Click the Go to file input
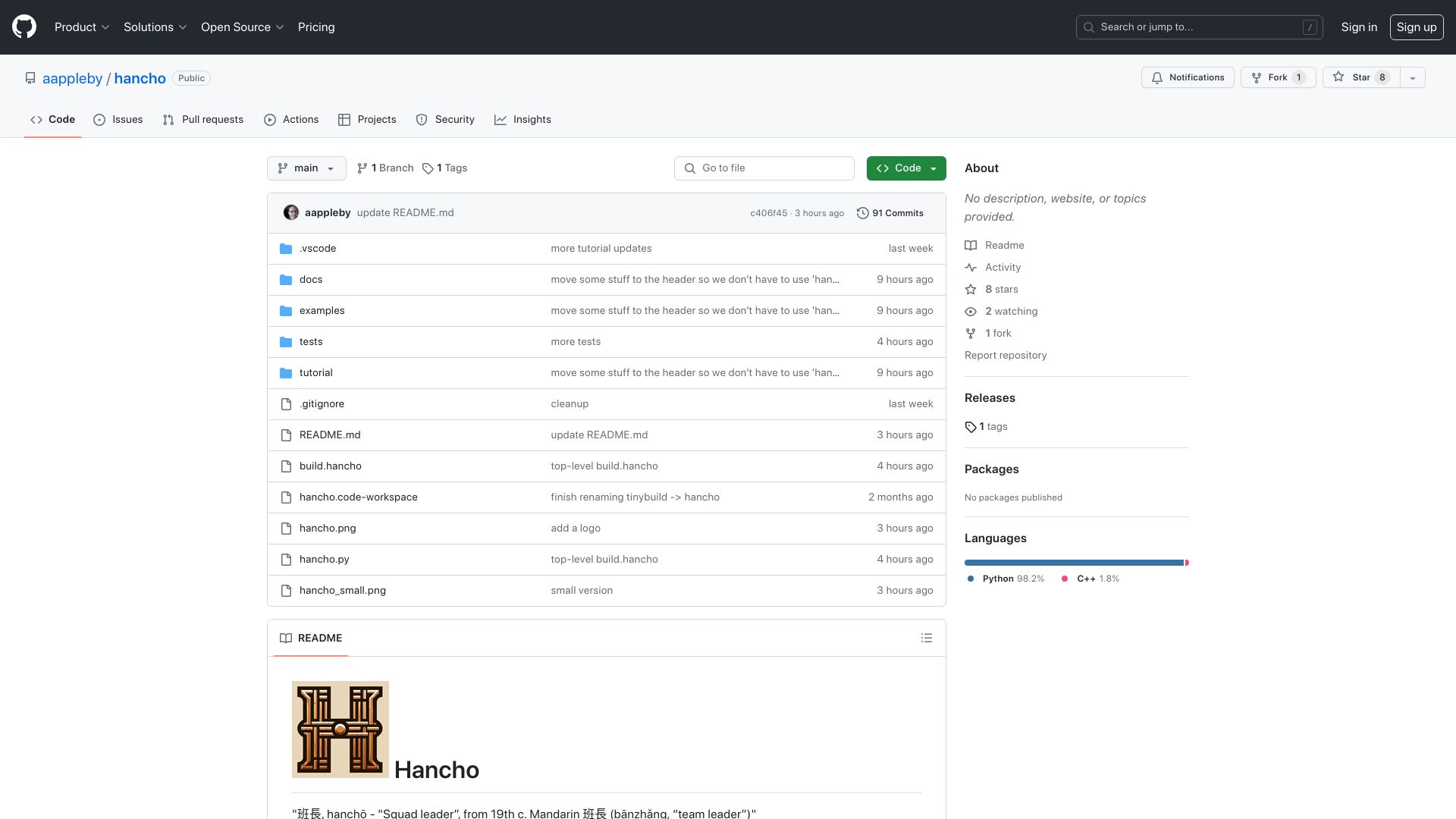This screenshot has height=819, width=1456. (764, 168)
